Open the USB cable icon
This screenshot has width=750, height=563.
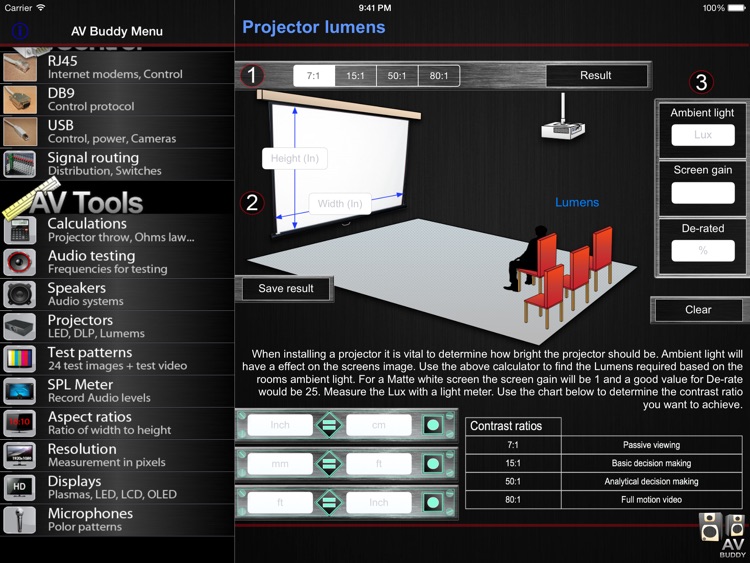click(x=20, y=132)
